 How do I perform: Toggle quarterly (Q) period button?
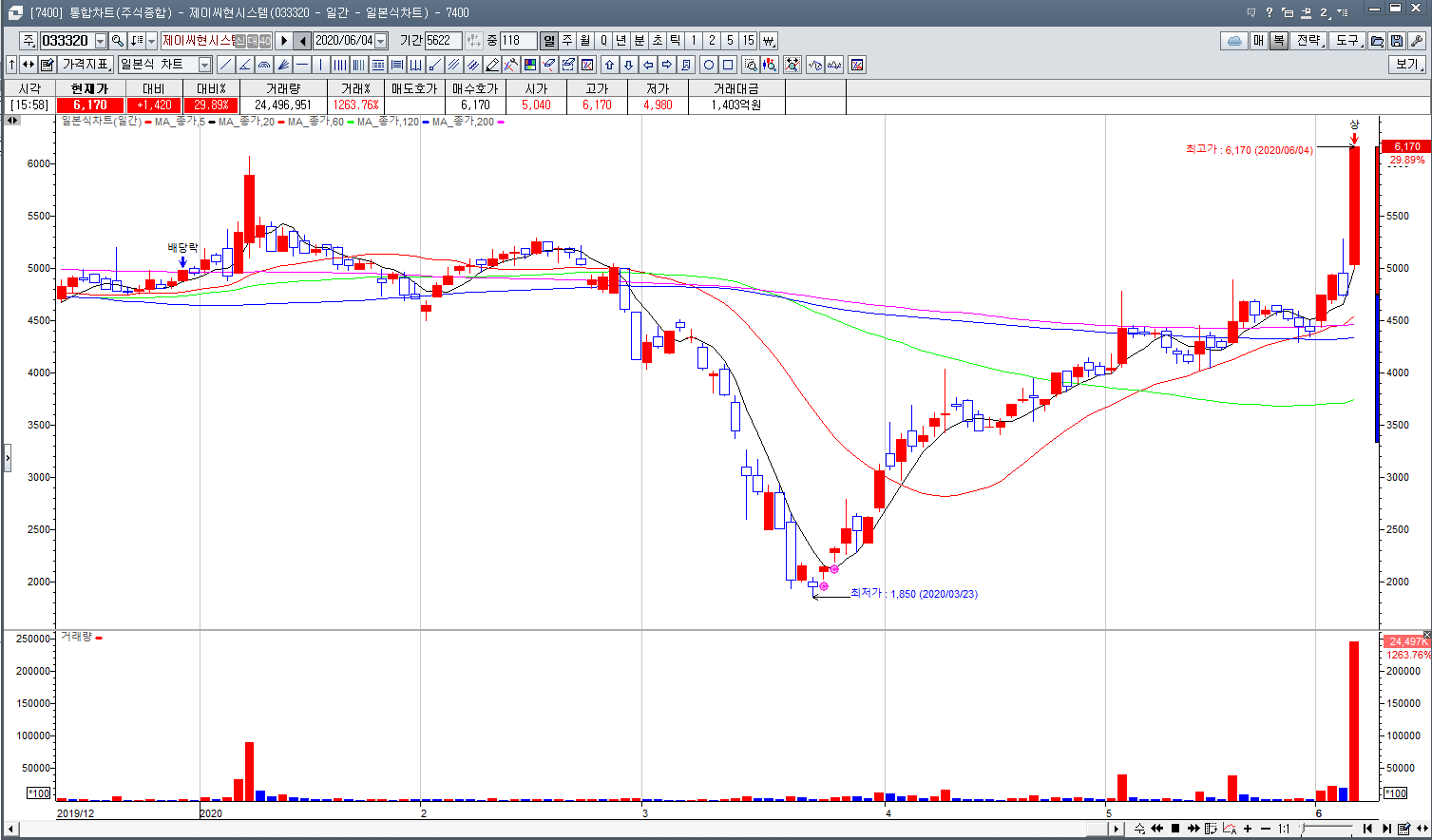coord(603,41)
